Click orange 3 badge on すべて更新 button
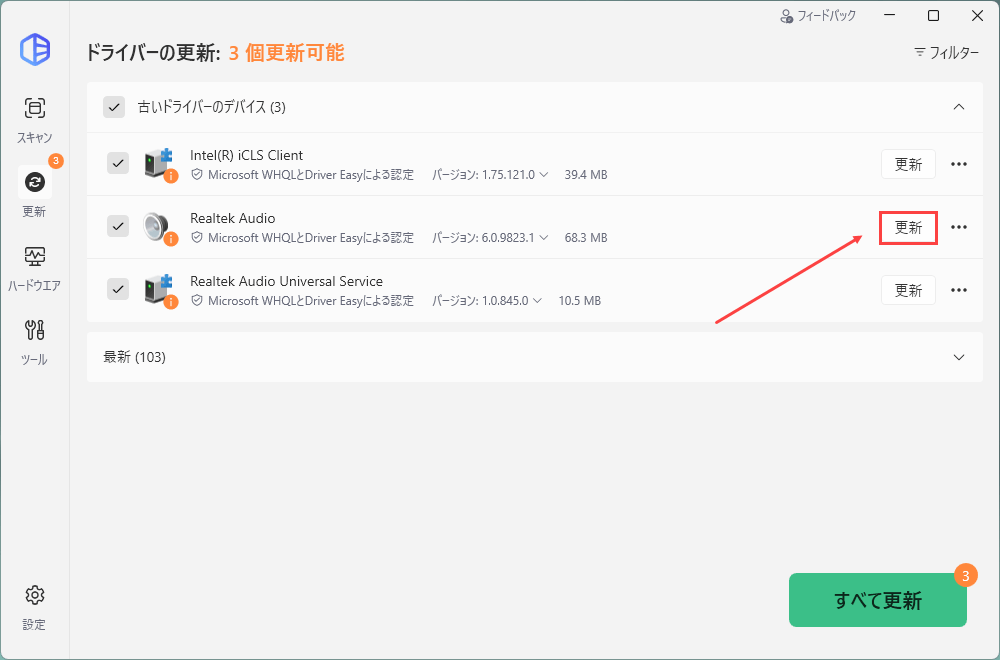This screenshot has height=660, width=1000. coord(966,576)
